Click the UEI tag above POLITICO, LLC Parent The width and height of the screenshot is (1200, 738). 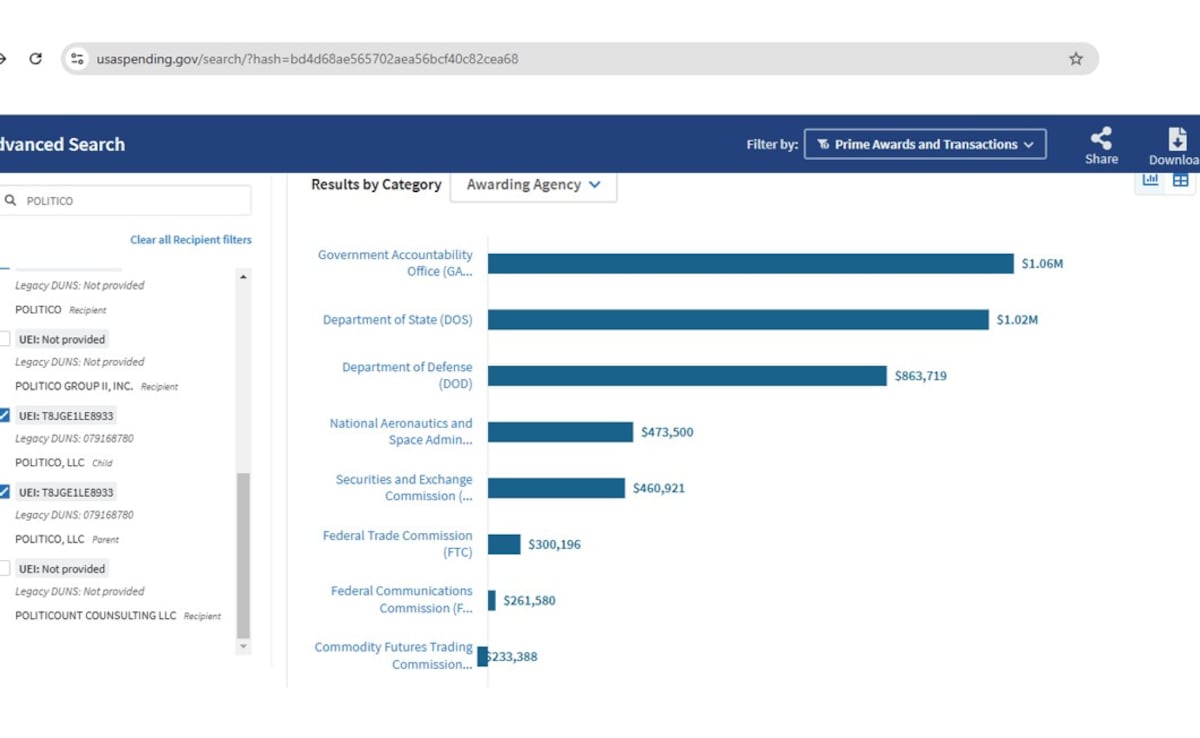66,492
